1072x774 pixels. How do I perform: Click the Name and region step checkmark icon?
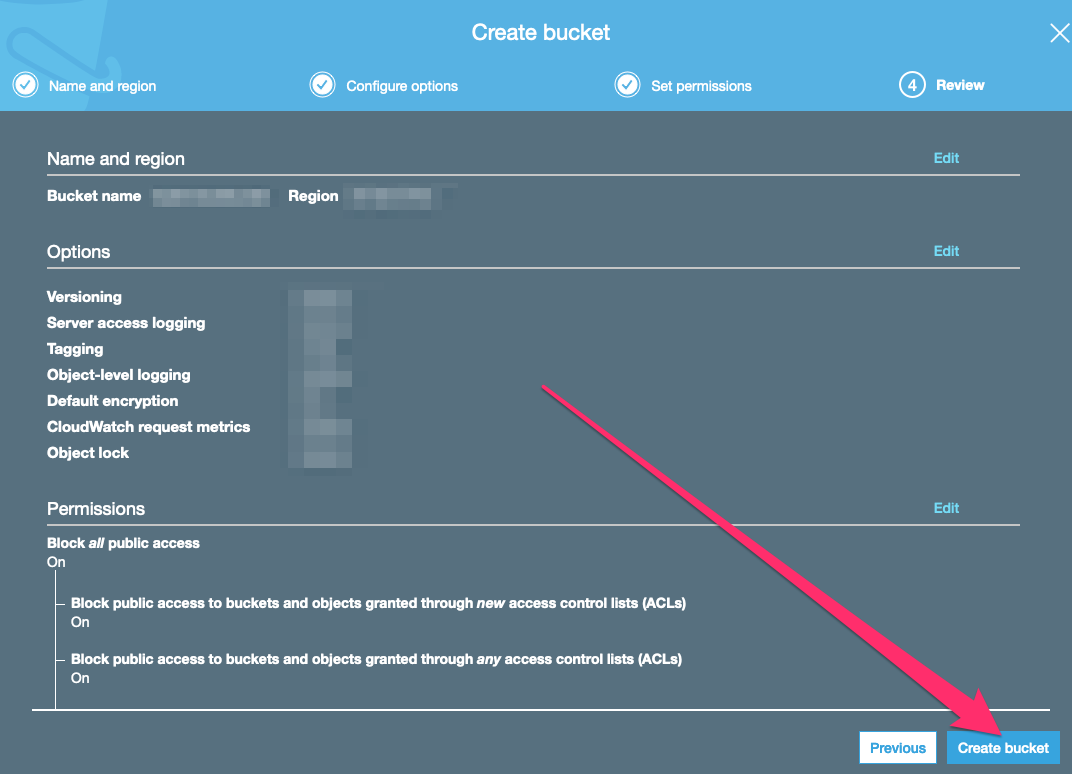[x=25, y=85]
